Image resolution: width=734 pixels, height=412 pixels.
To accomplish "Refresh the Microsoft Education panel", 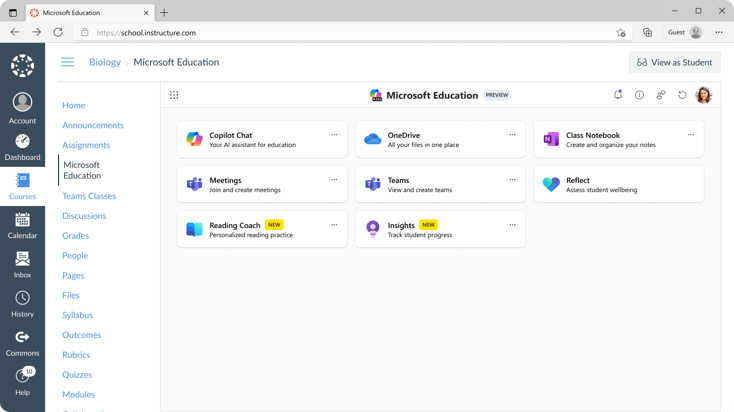I will [682, 95].
